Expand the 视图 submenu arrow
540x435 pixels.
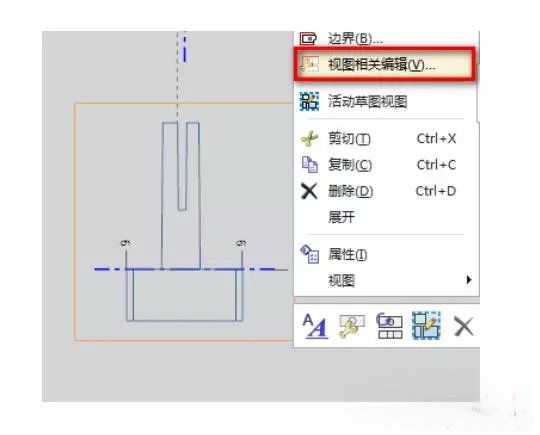468,280
